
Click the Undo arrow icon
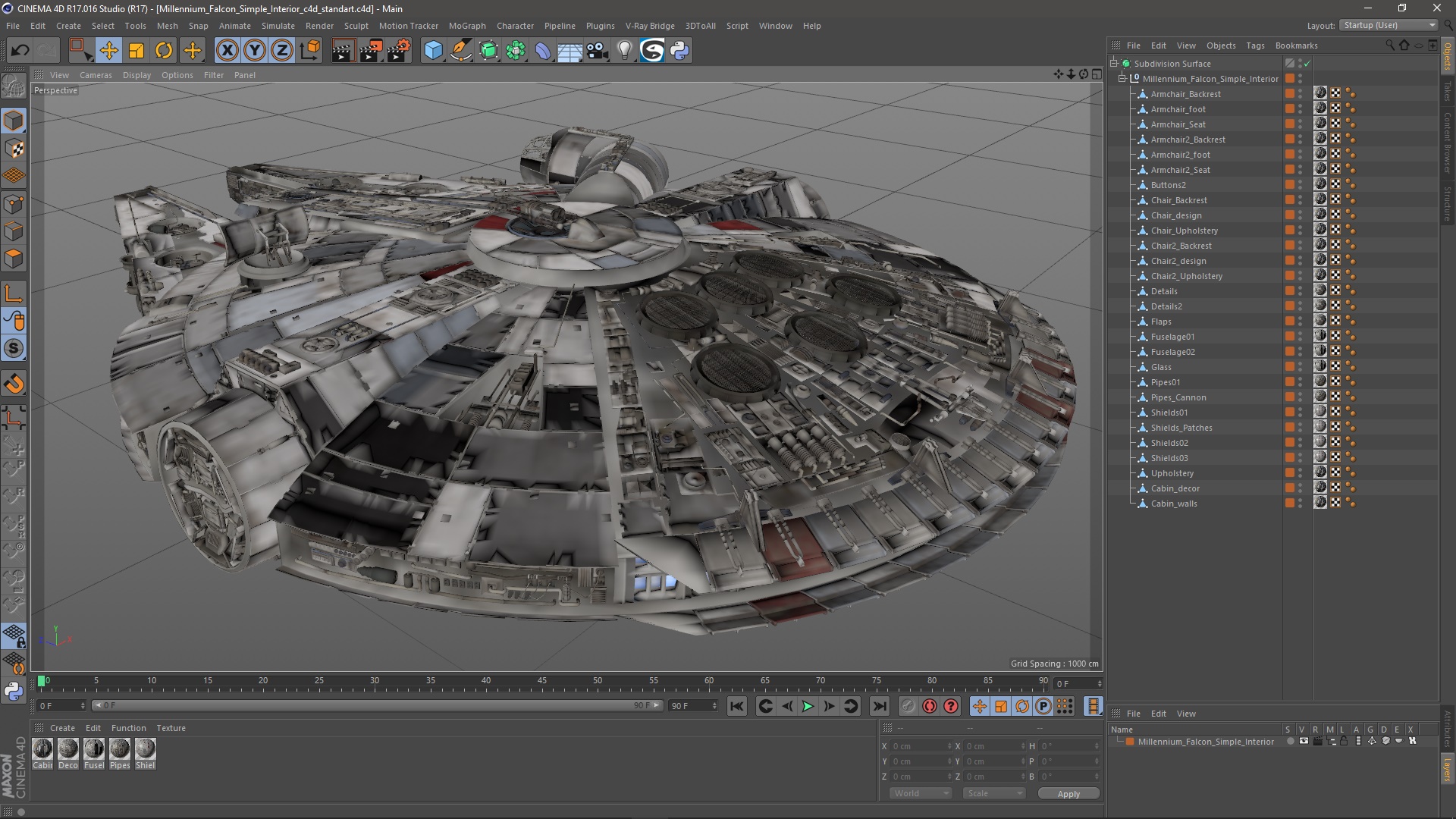pos(20,51)
